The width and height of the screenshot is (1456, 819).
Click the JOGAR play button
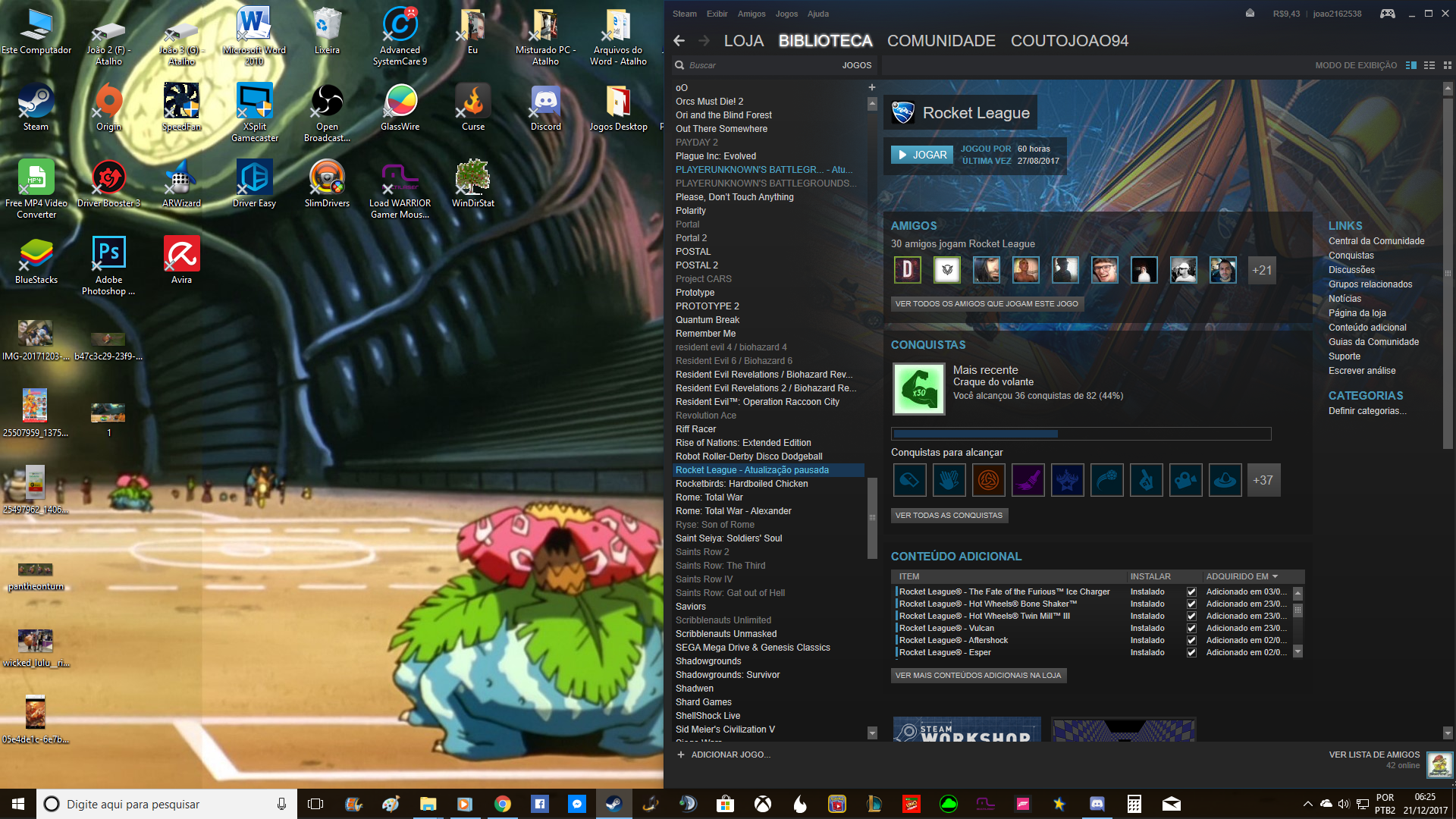tap(921, 155)
